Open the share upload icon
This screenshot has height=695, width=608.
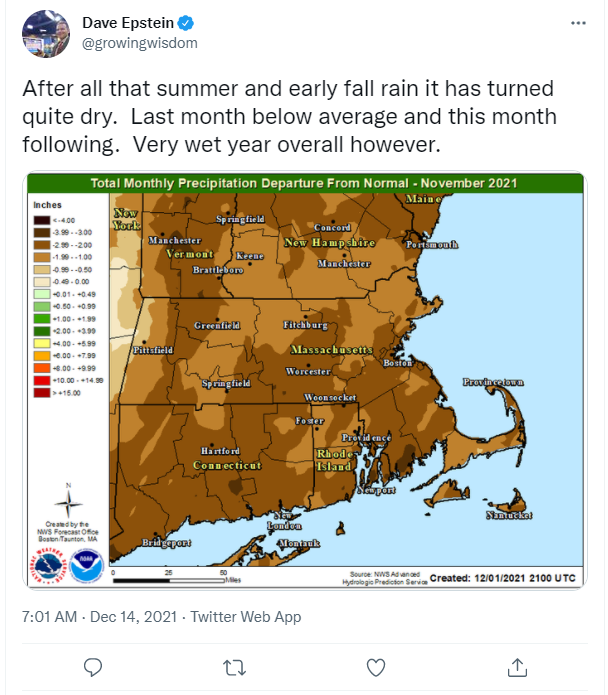[x=517, y=668]
